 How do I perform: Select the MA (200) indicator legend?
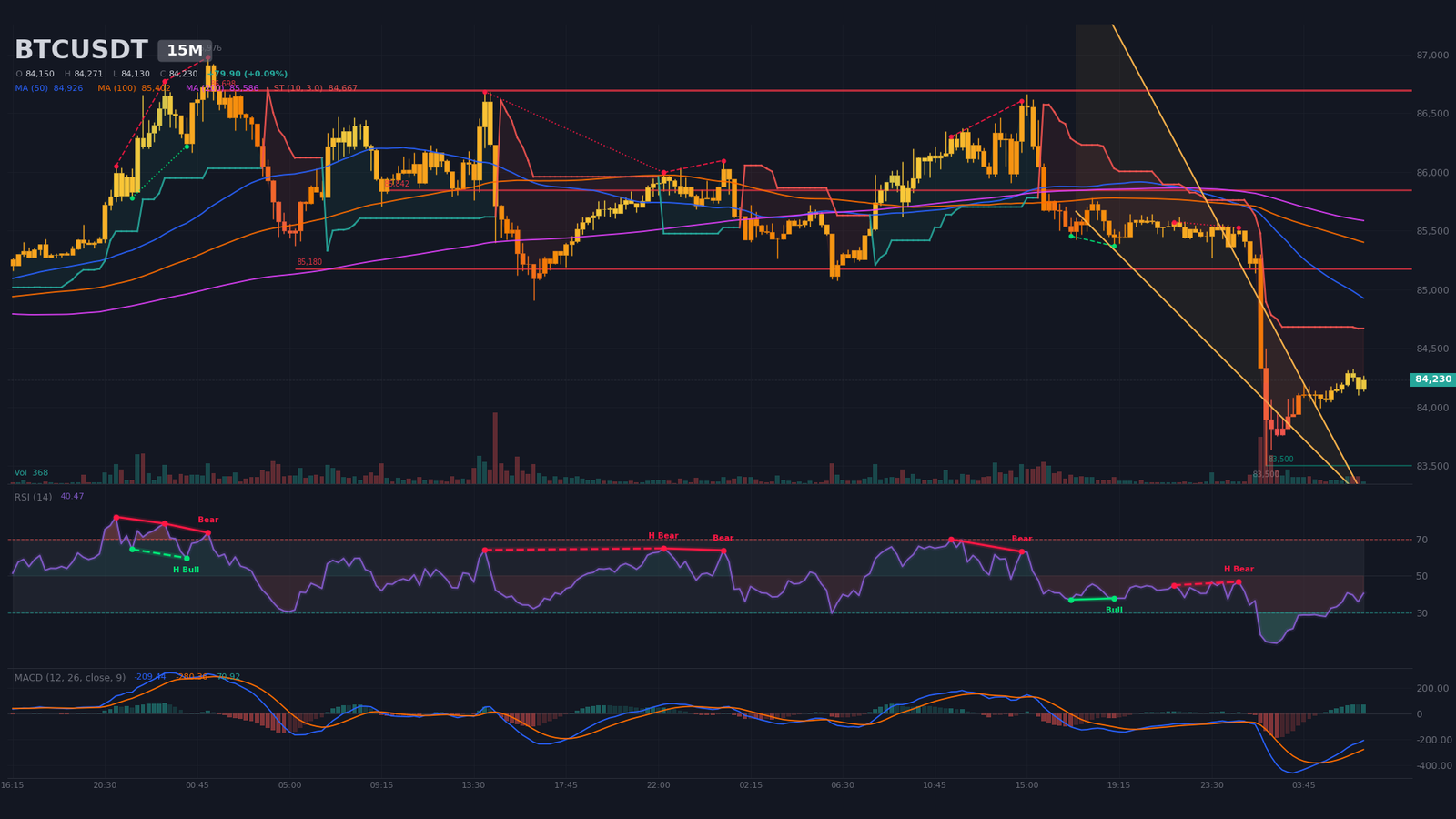coord(222,88)
